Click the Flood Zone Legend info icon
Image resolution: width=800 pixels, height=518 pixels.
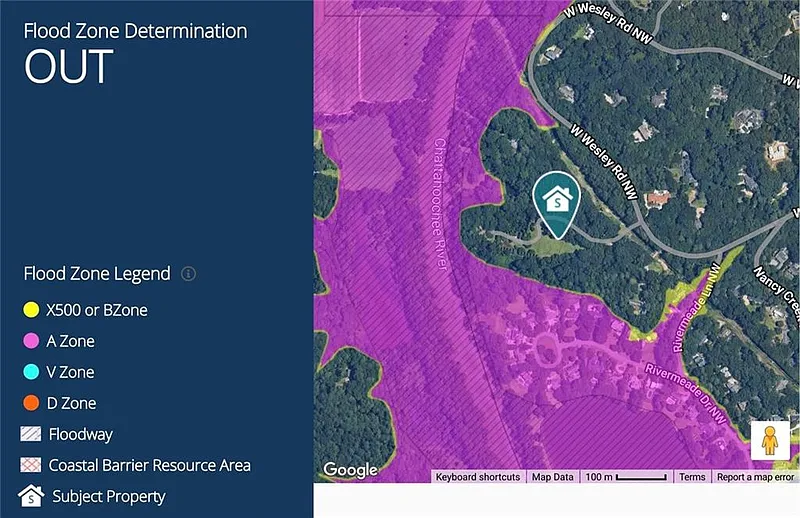tap(188, 274)
